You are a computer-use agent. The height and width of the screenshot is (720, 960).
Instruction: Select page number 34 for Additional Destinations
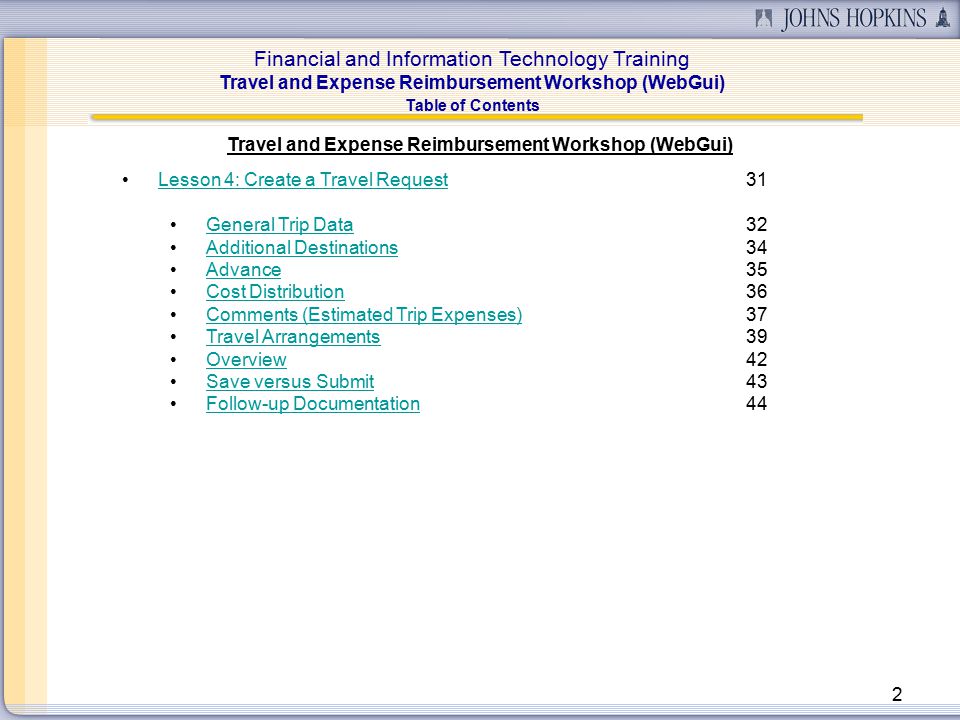[756, 247]
